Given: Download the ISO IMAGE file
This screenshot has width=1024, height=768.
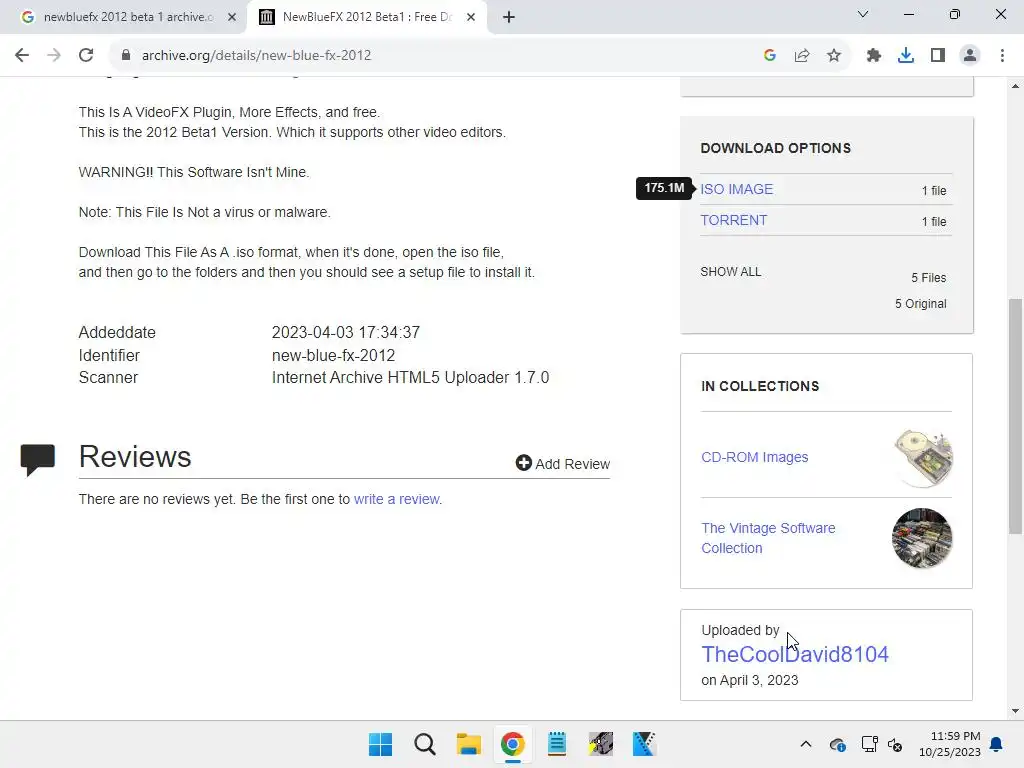Looking at the screenshot, I should pyautogui.click(x=737, y=189).
